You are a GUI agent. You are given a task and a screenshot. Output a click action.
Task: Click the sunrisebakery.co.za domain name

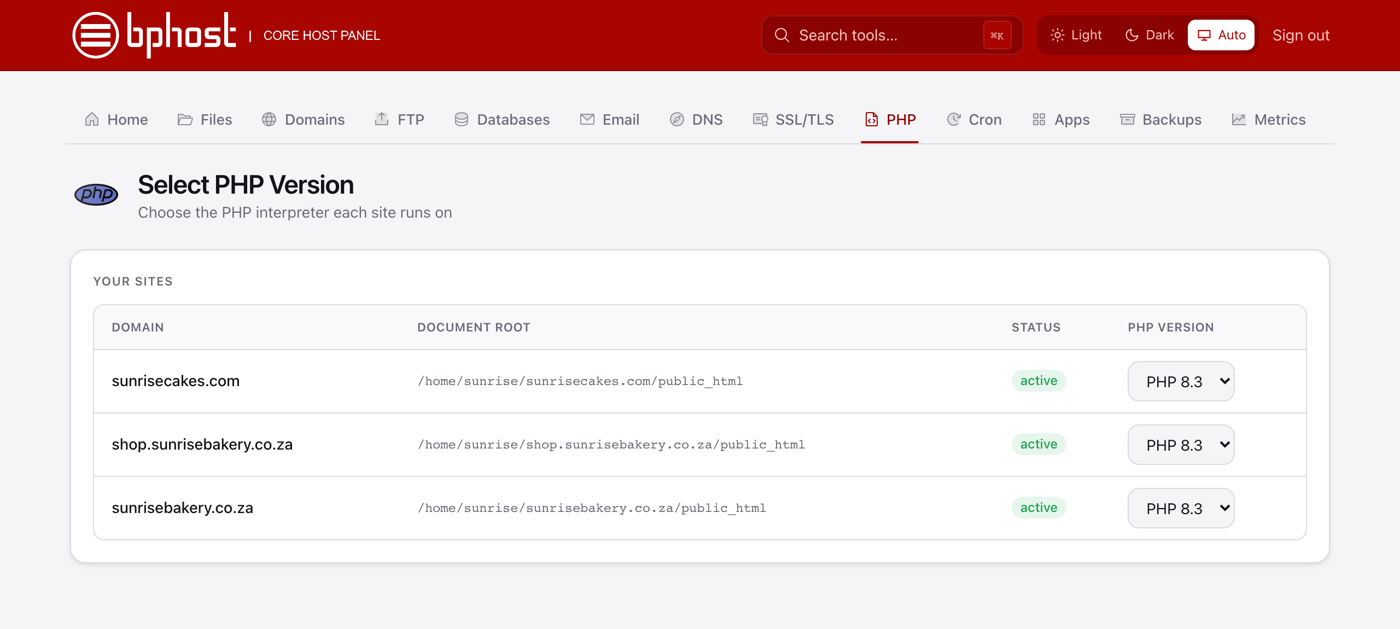tap(182, 508)
